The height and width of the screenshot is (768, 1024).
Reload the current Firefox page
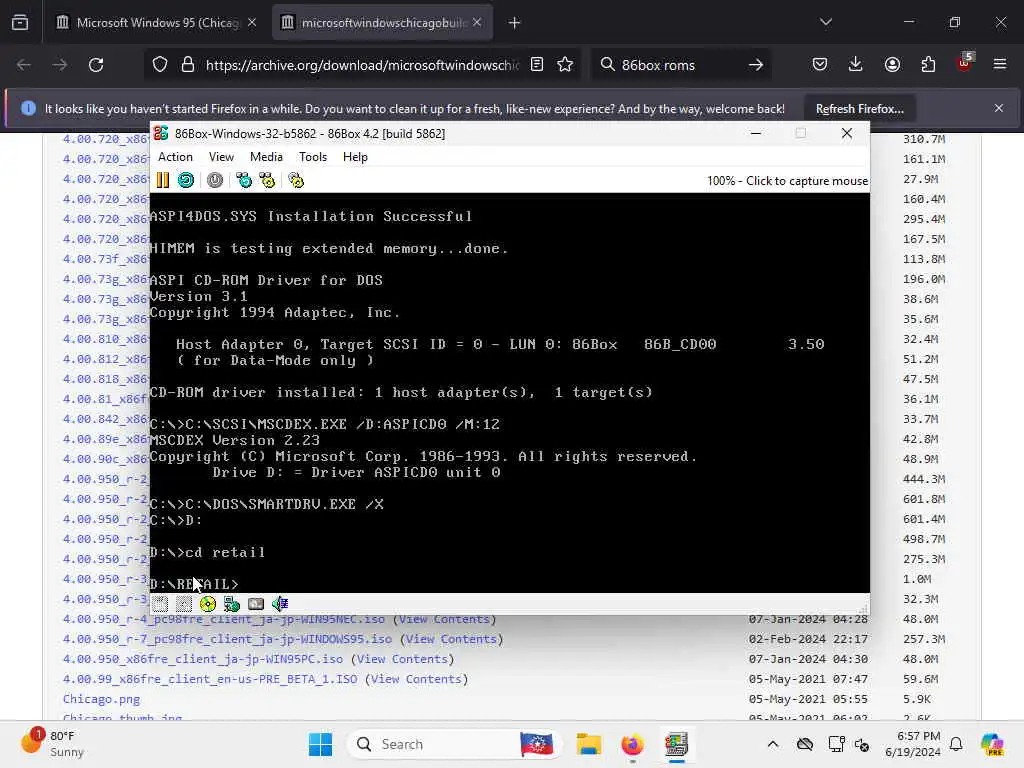click(x=96, y=65)
